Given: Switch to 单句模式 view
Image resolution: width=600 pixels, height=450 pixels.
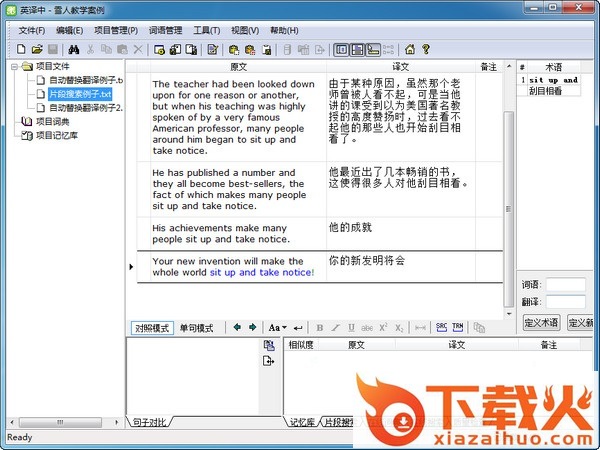Looking at the screenshot, I should pos(197,328).
